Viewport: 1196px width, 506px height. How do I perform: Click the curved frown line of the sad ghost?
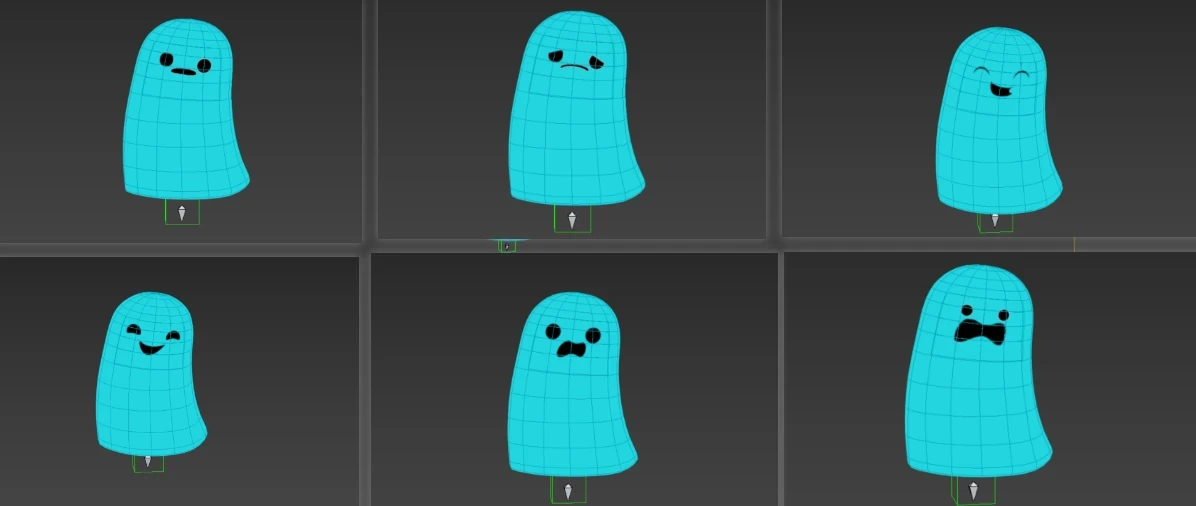[574, 67]
